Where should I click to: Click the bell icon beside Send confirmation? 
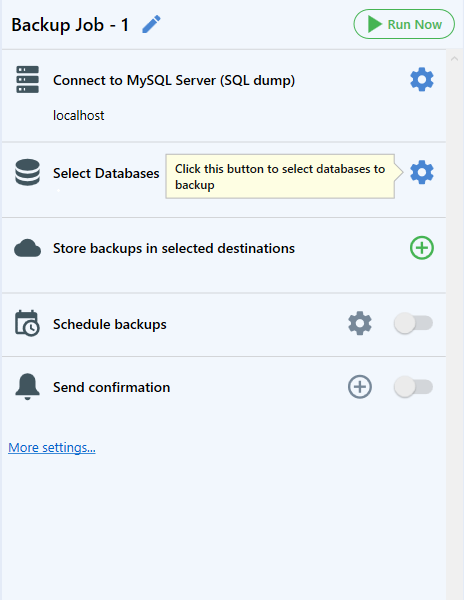27,387
